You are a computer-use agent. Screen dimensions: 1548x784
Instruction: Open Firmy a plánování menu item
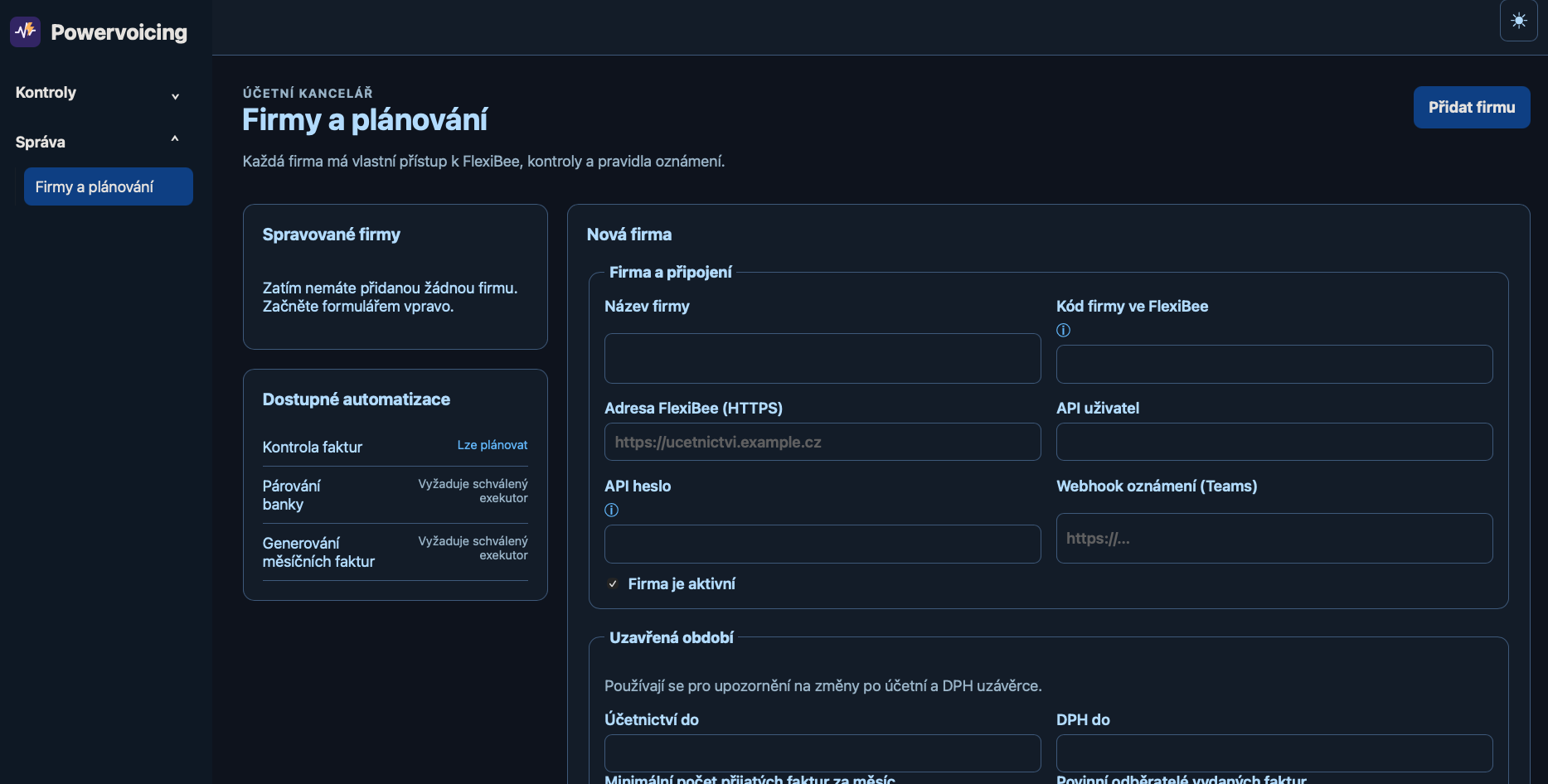click(x=109, y=186)
